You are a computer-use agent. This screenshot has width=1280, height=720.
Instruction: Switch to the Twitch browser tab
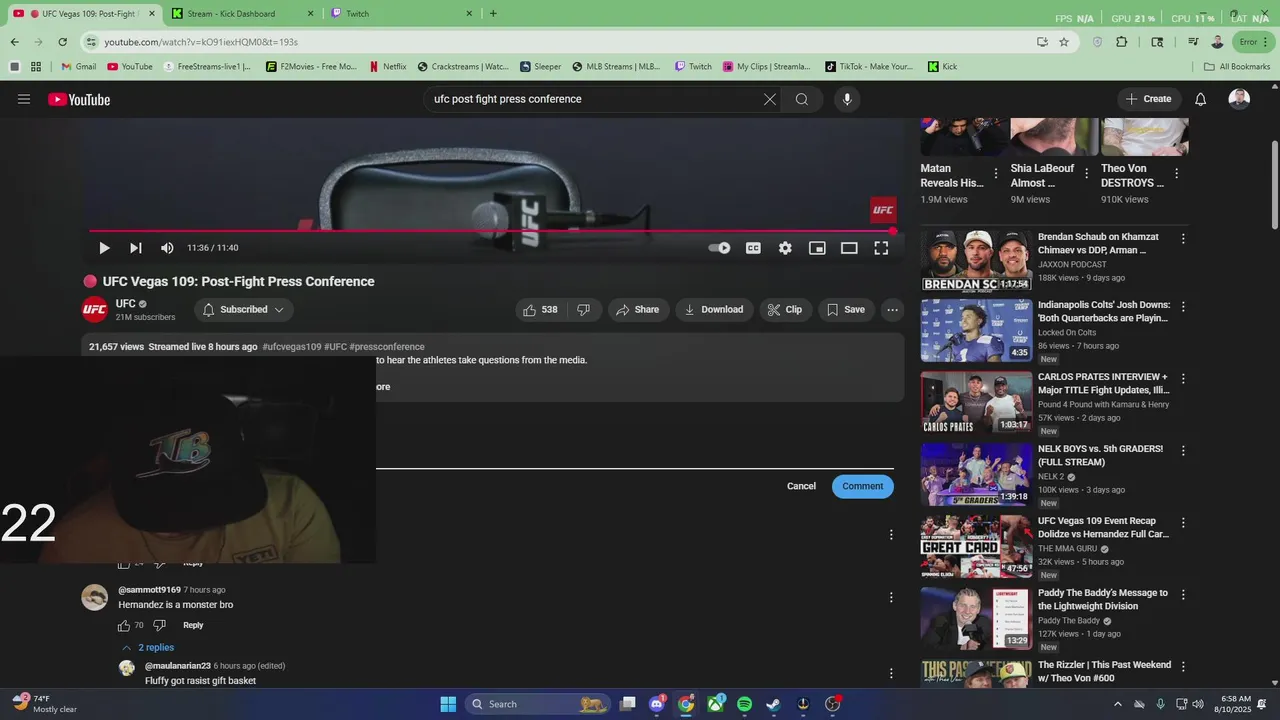click(400, 14)
